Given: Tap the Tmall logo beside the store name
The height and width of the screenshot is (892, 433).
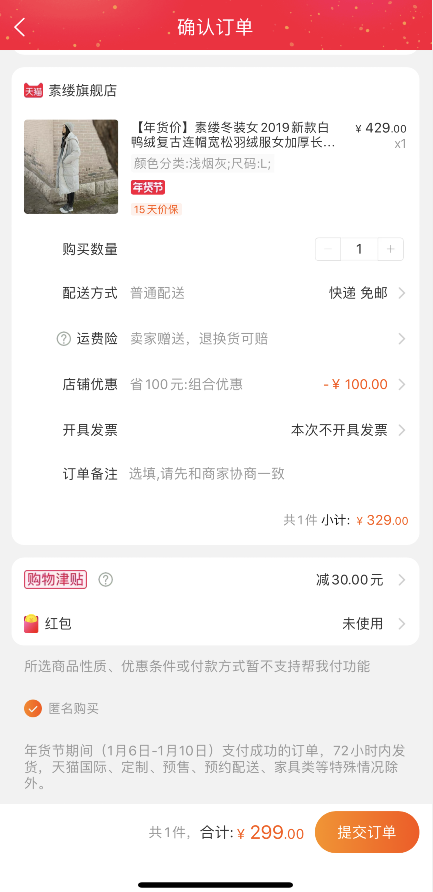Looking at the screenshot, I should coord(33,90).
